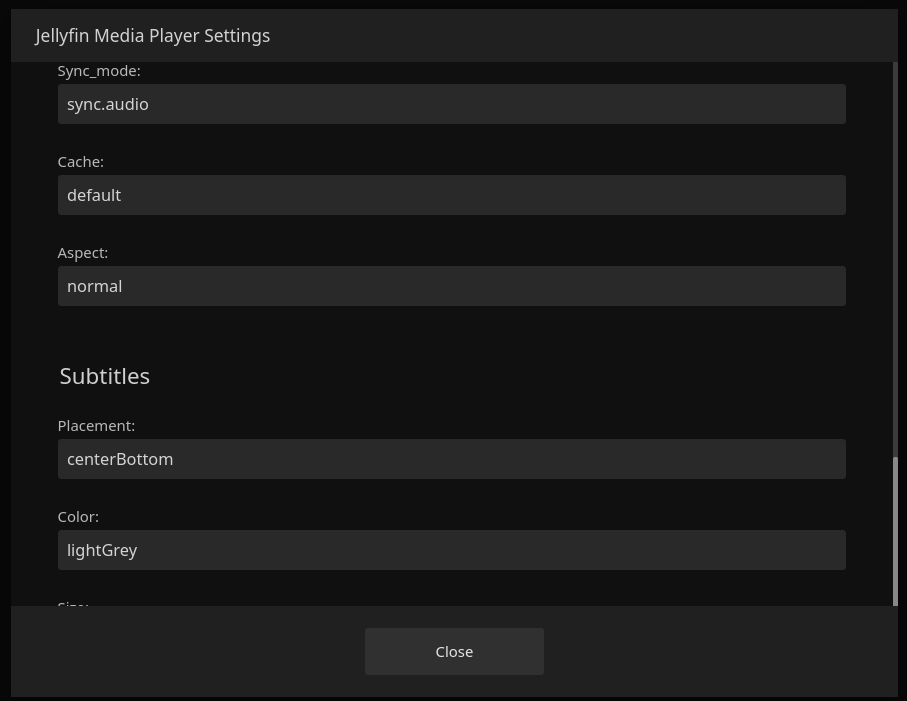Change the subtitle Color from lightGrey
This screenshot has height=701, width=907.
point(451,550)
